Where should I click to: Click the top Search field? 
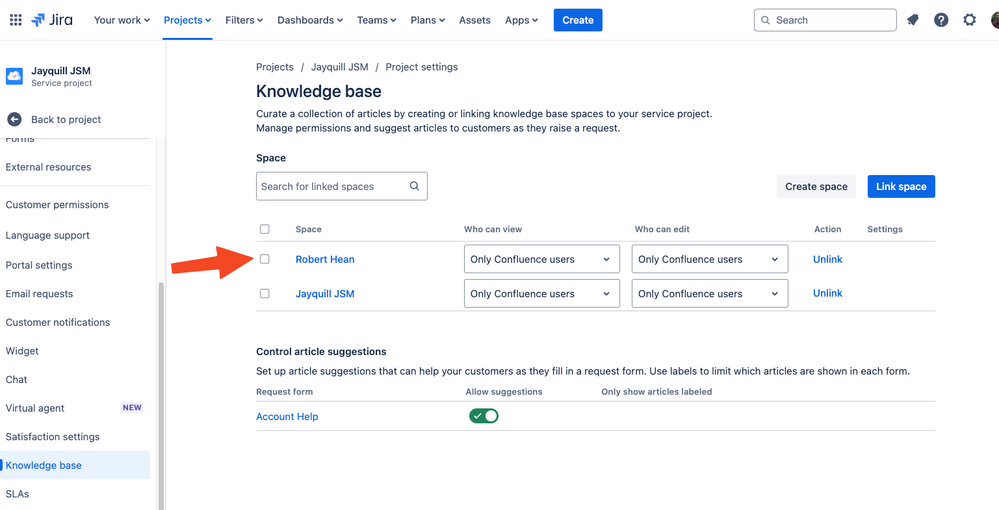coord(825,20)
